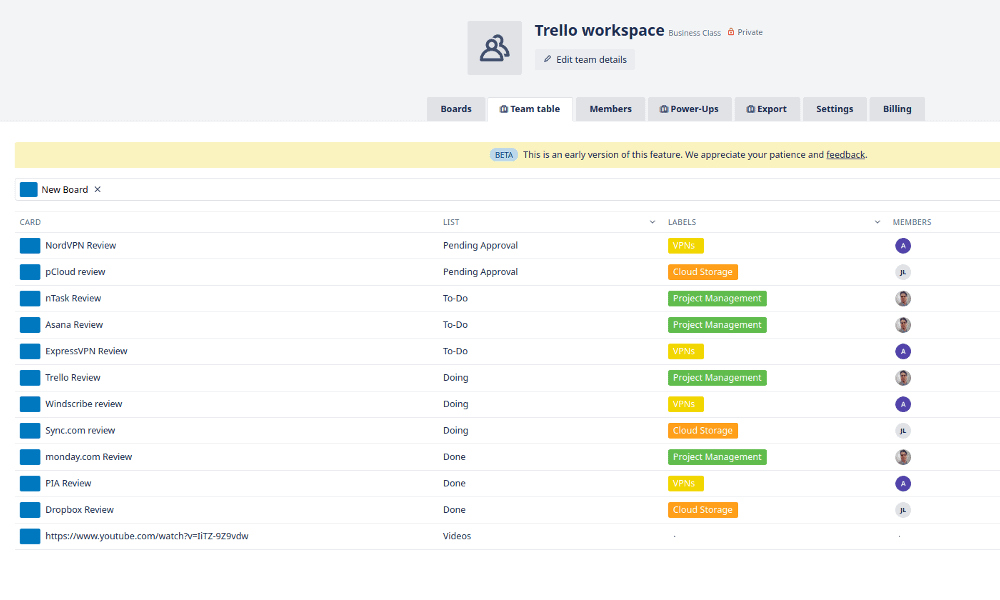Viewport: 1000px width, 600px height.
Task: Open the Billing tab
Action: [x=897, y=109]
